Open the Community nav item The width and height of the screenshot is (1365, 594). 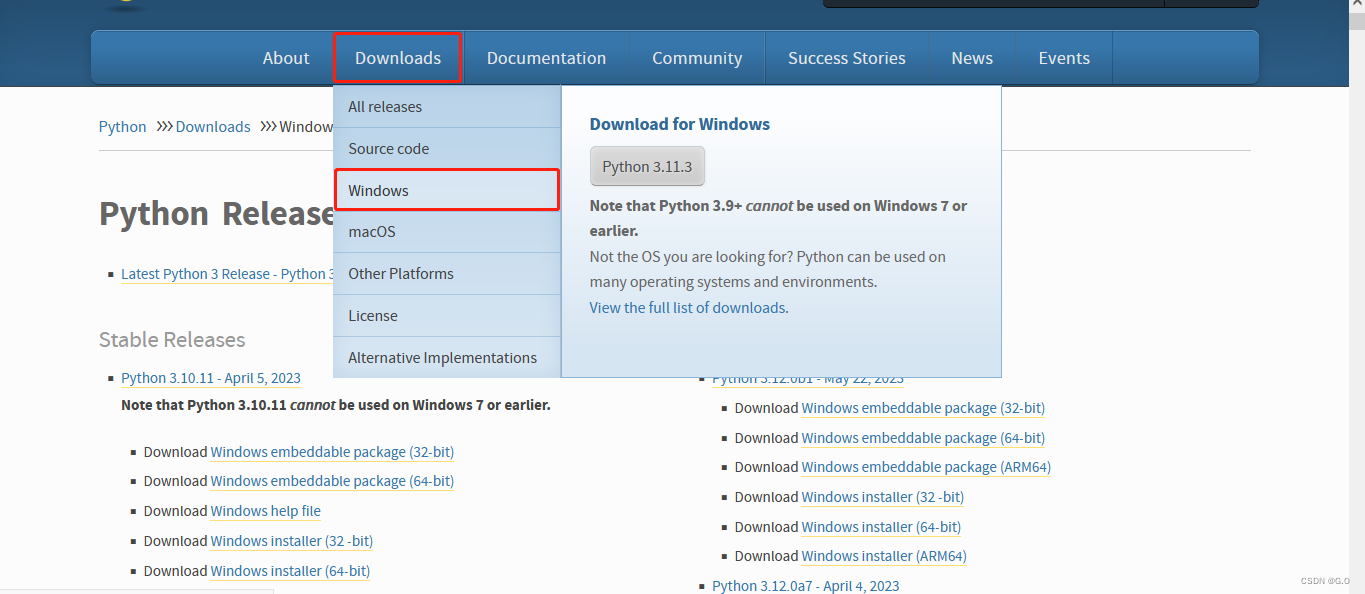[697, 58]
